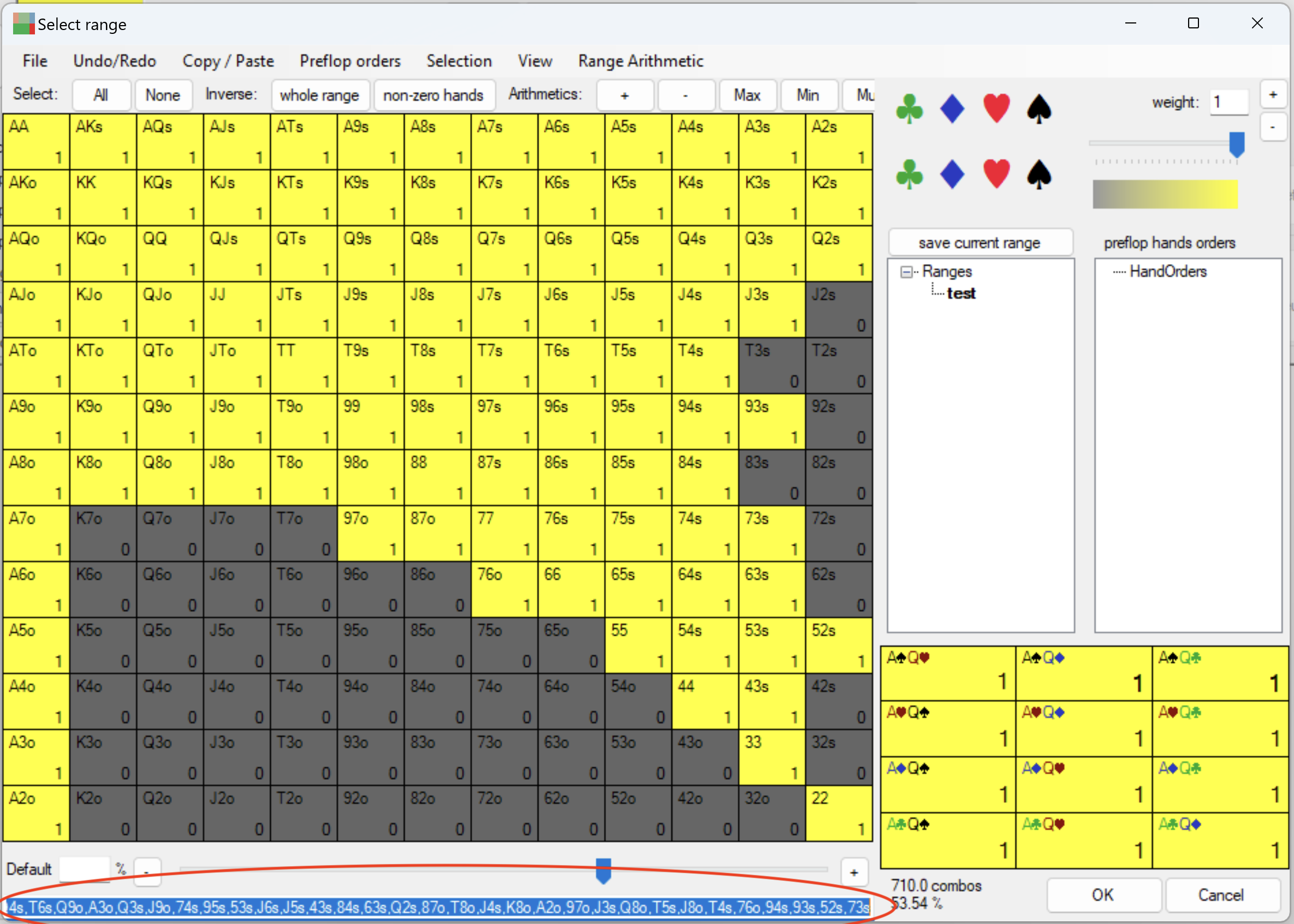Toggle the 76o hand cell

(x=504, y=589)
